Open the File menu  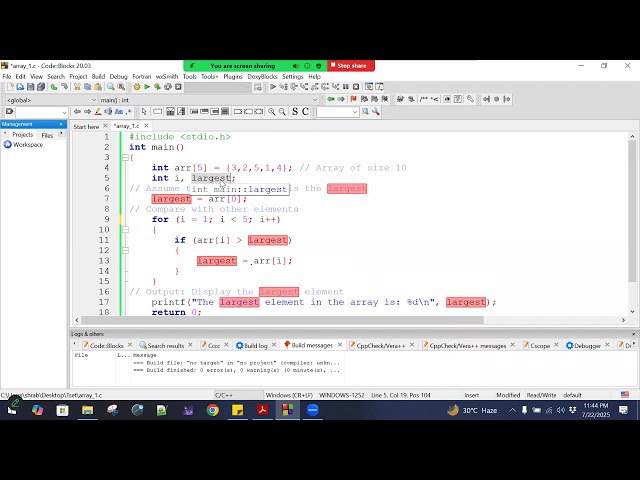click(x=7, y=76)
